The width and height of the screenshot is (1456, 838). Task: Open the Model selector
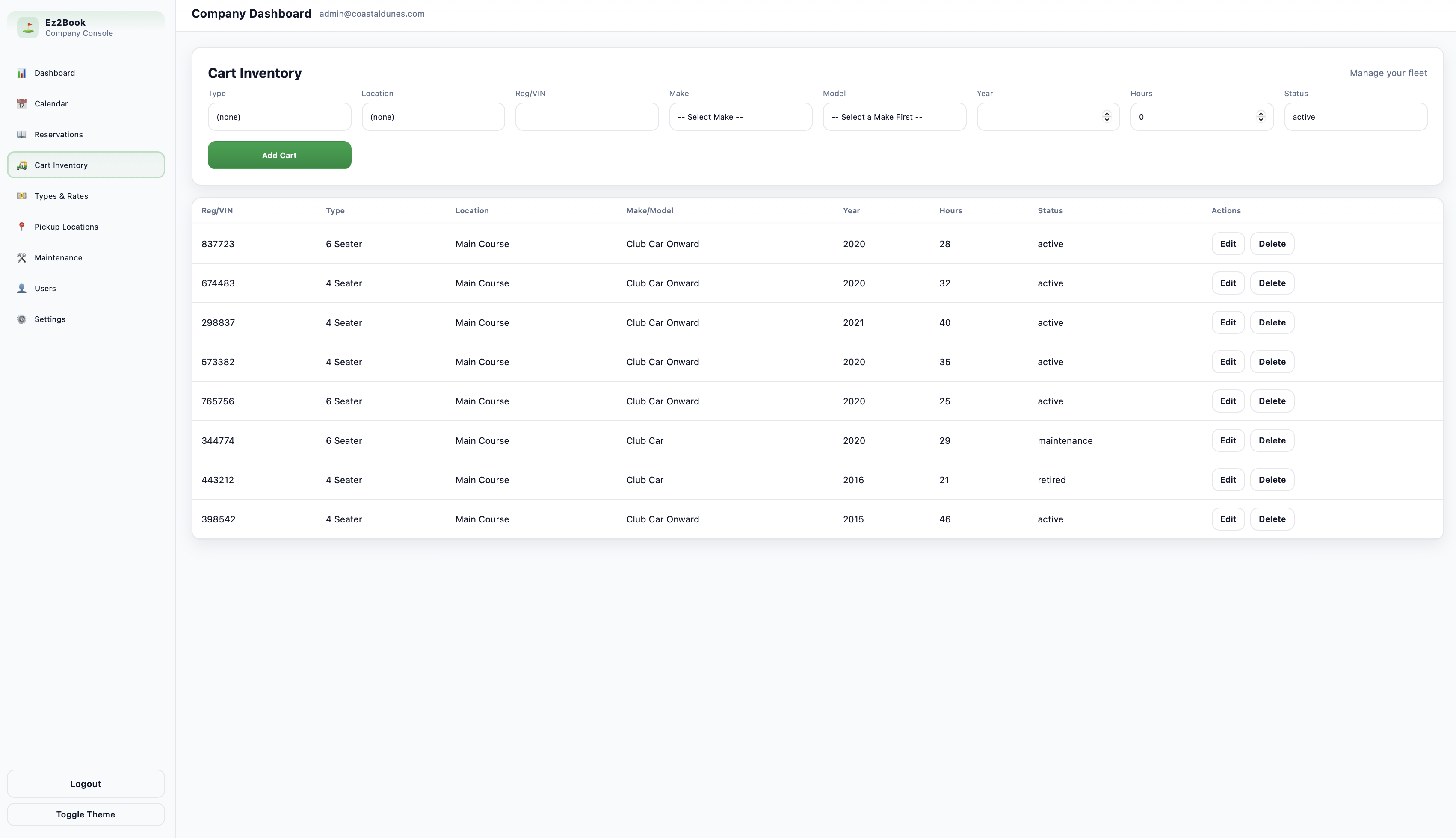pos(894,116)
